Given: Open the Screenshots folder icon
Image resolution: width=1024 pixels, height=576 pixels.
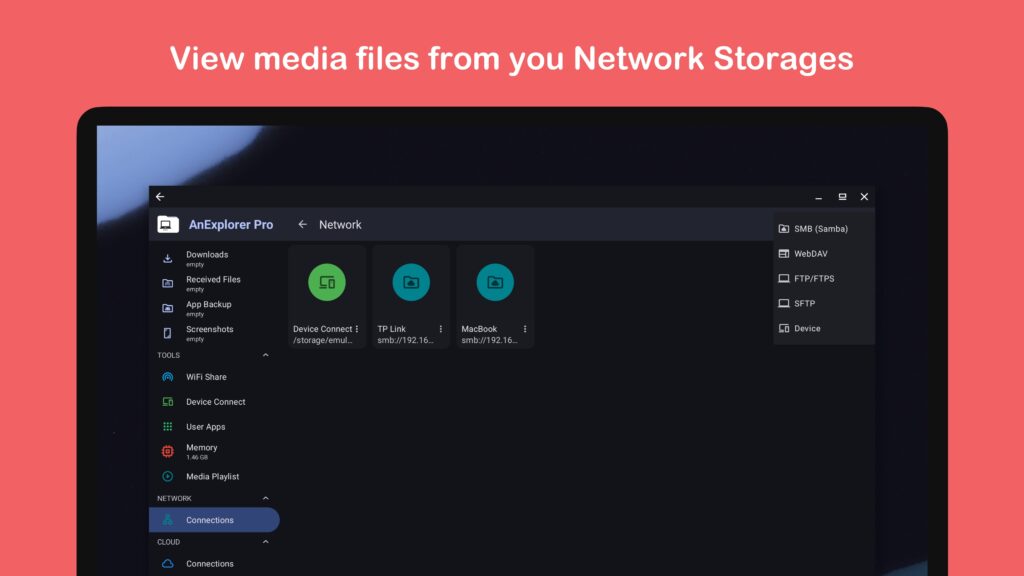Looking at the screenshot, I should [167, 333].
